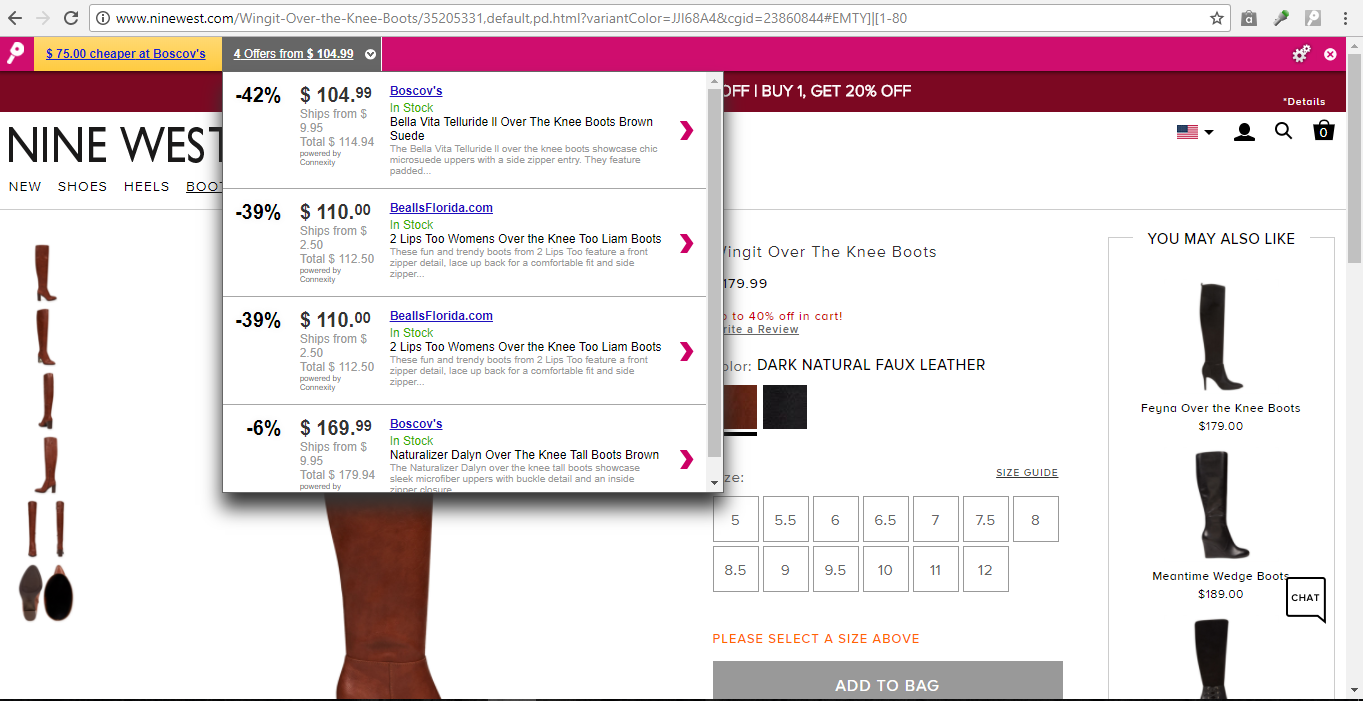View the boot sole thumbnail image

pyautogui.click(x=46, y=593)
